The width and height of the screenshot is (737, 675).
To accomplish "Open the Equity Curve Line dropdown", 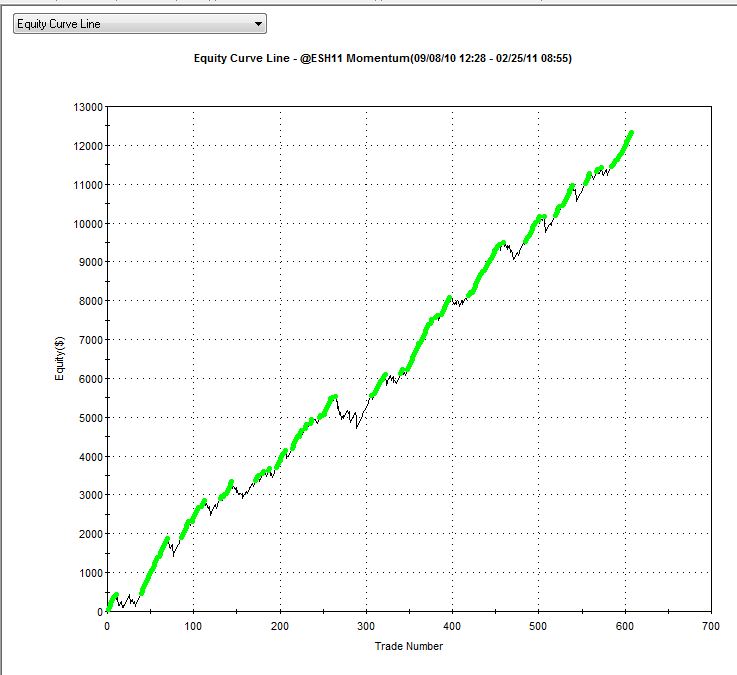I will (x=140, y=24).
